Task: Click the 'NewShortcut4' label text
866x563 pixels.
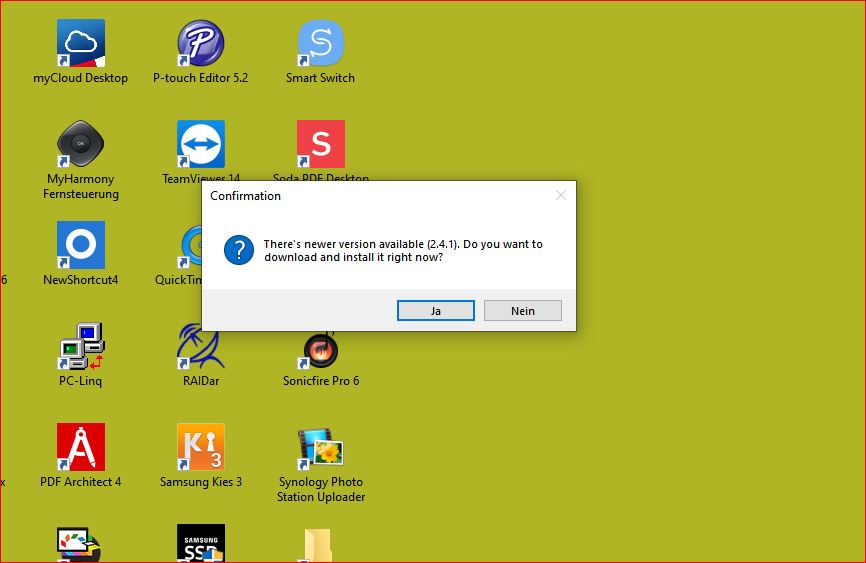Action: (81, 280)
